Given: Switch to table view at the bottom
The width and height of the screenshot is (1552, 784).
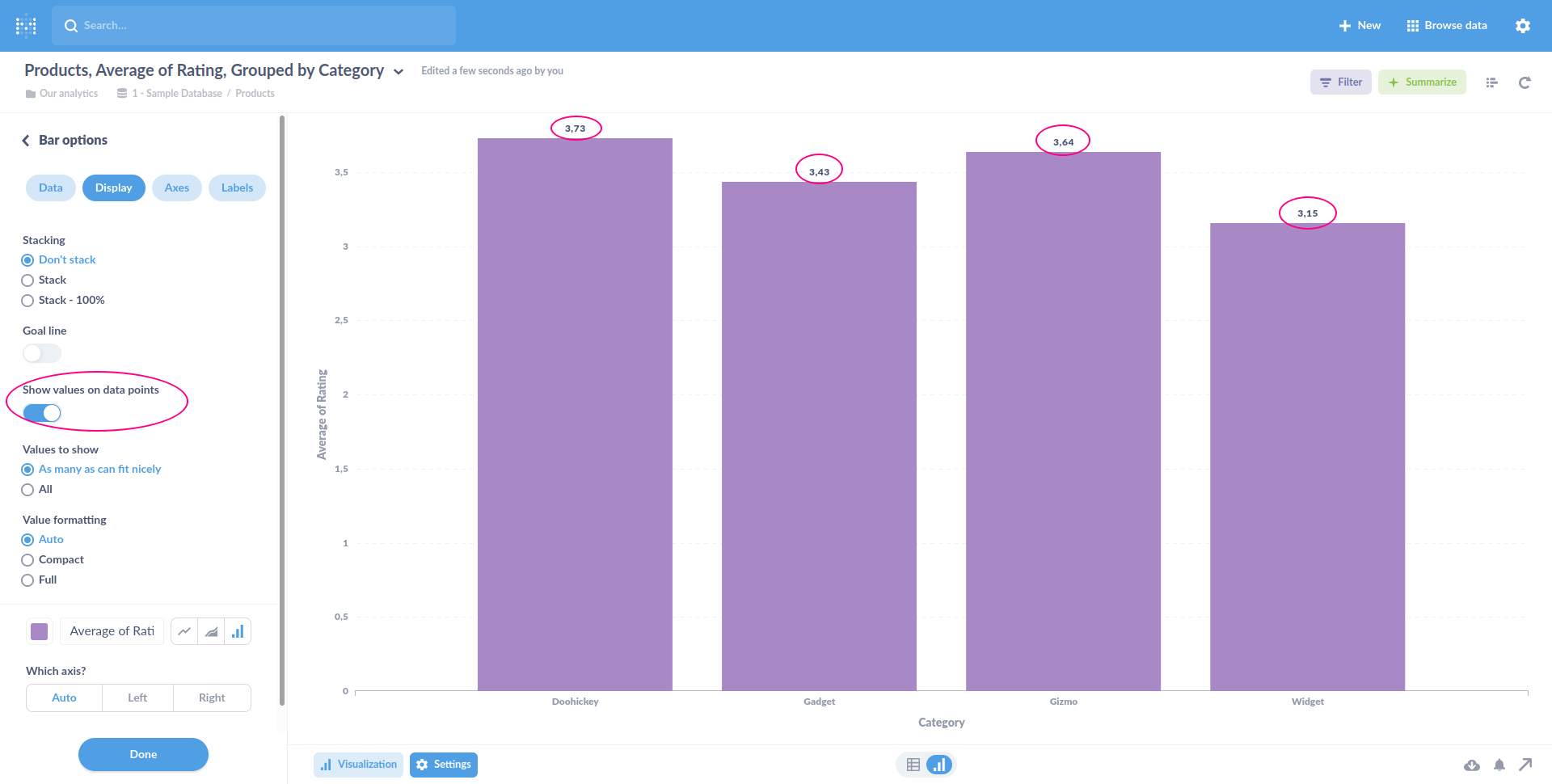Looking at the screenshot, I should pyautogui.click(x=913, y=764).
